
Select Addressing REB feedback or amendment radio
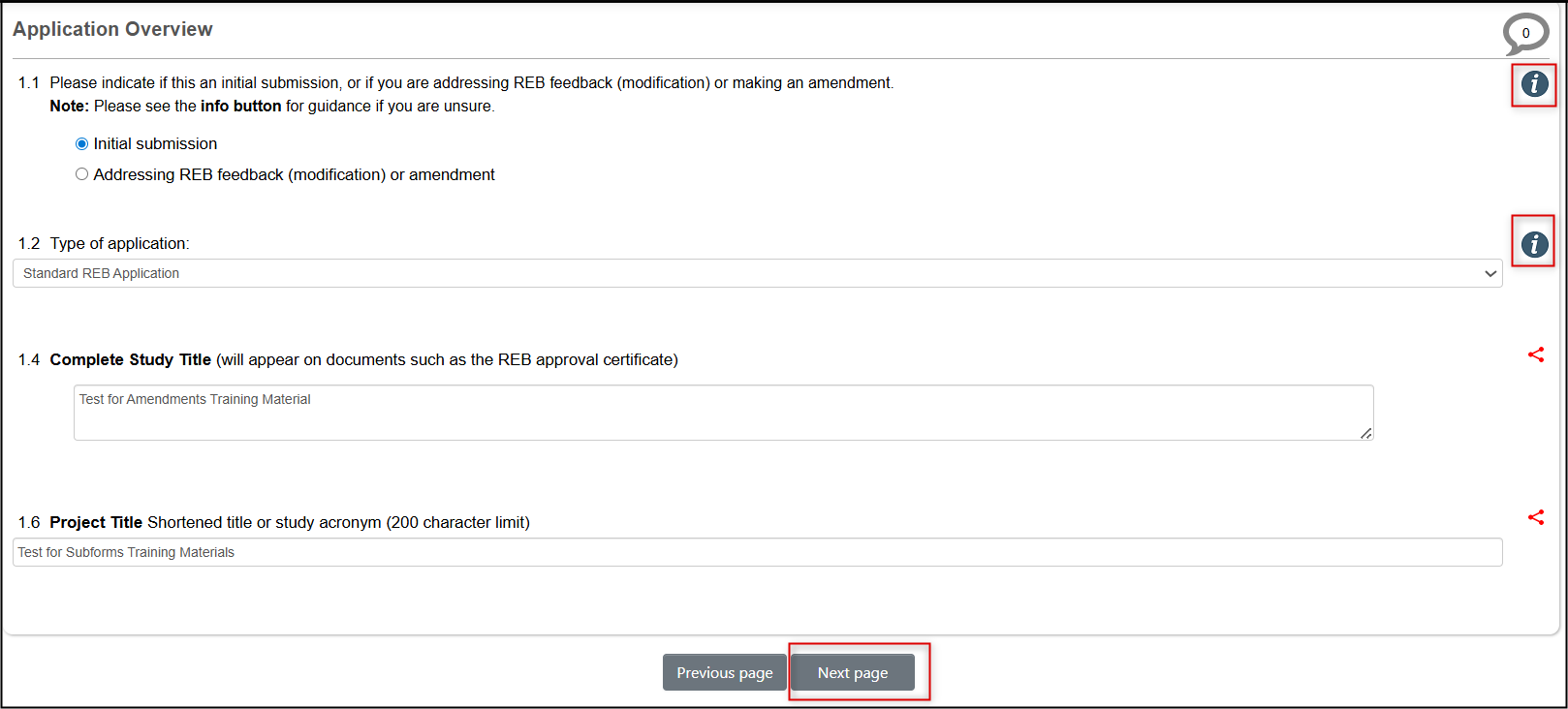click(x=81, y=174)
